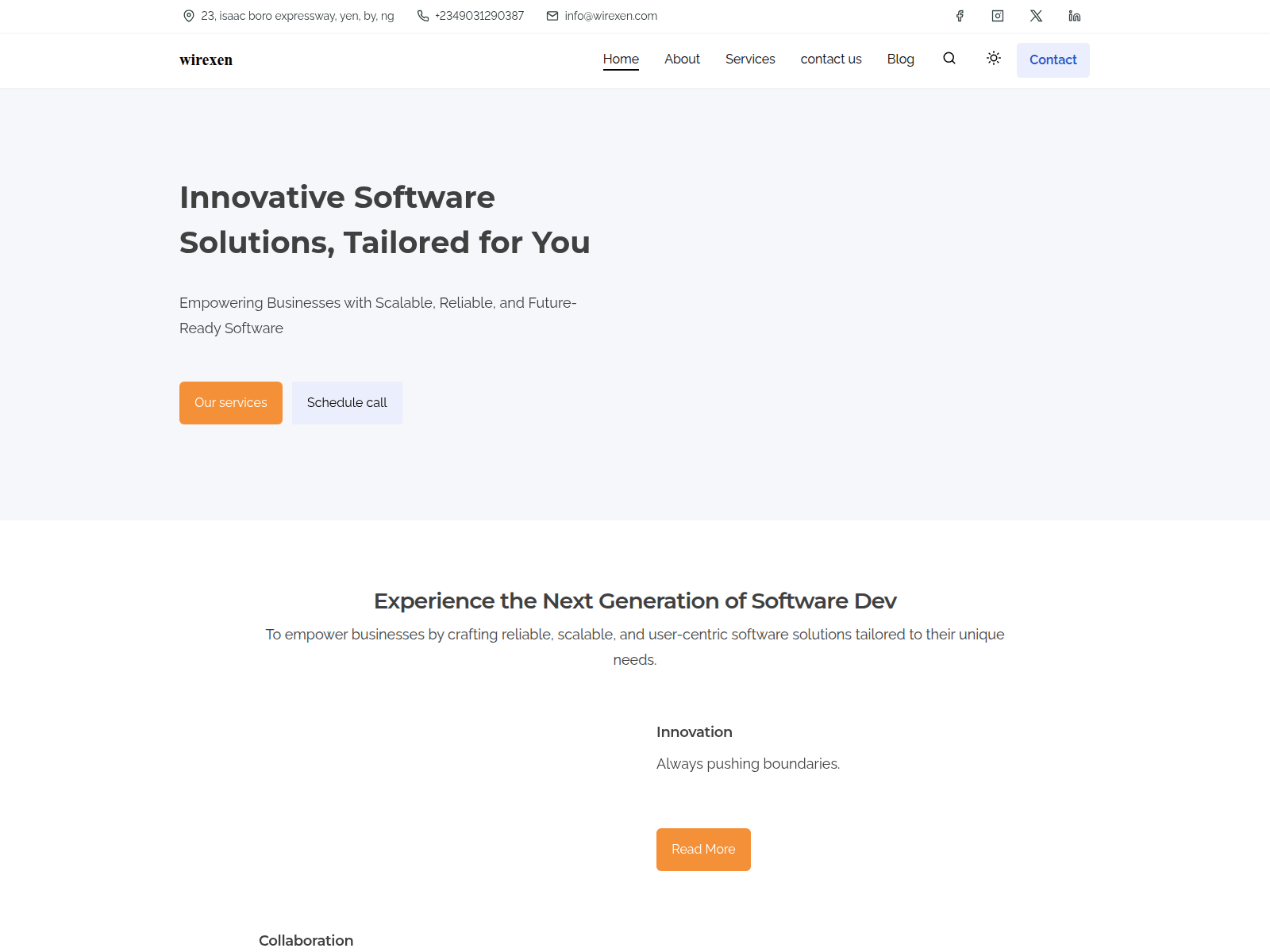The height and width of the screenshot is (952, 1270).
Task: Open the contact us nav item
Action: tap(831, 59)
